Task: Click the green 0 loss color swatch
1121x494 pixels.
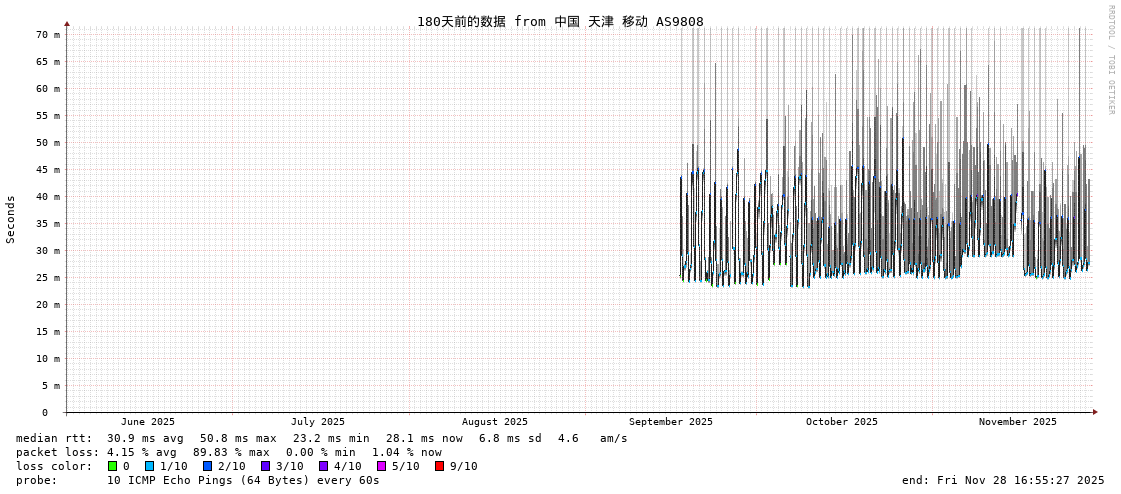Action: (112, 466)
